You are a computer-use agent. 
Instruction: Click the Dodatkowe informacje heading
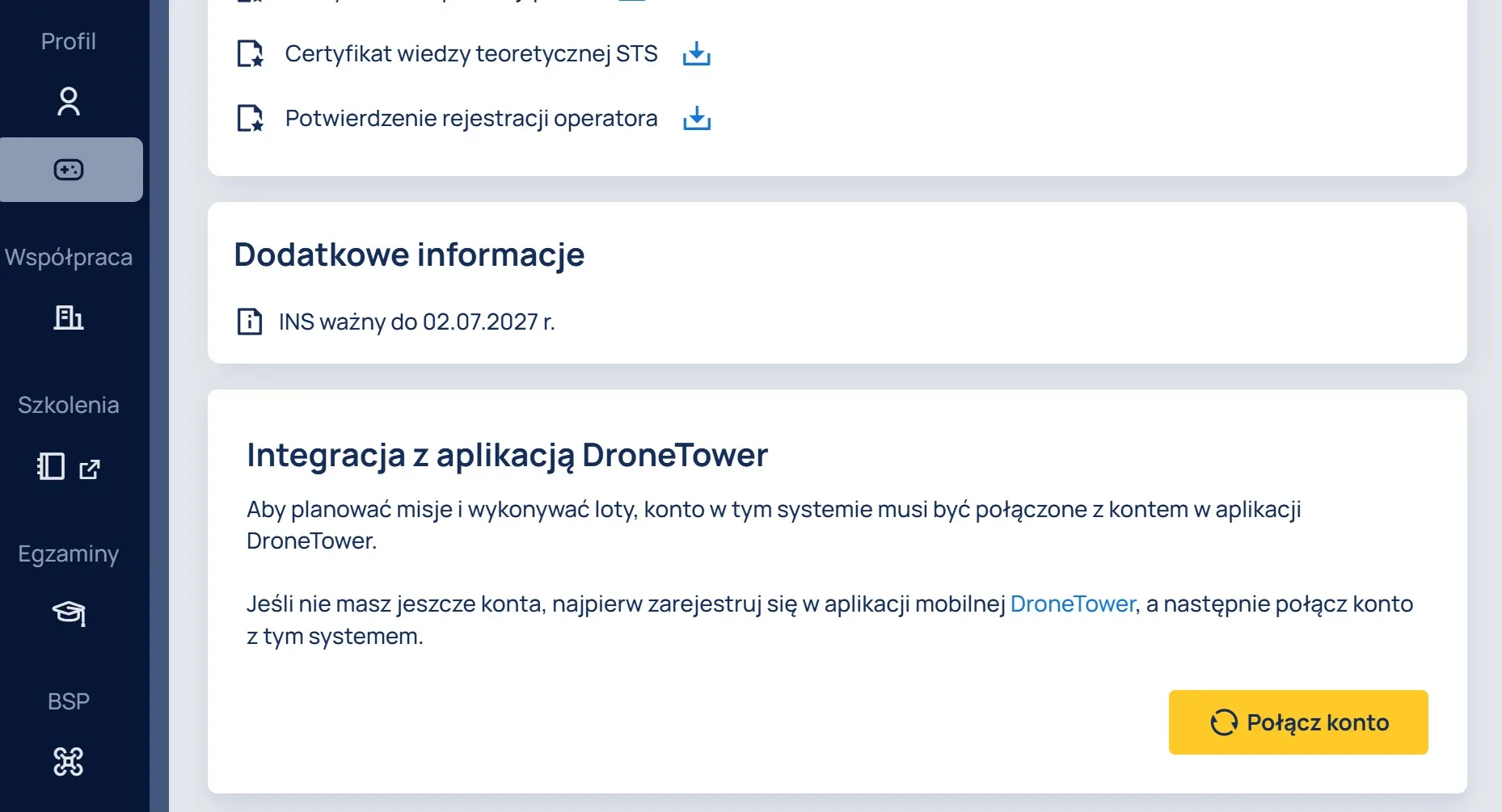409,255
